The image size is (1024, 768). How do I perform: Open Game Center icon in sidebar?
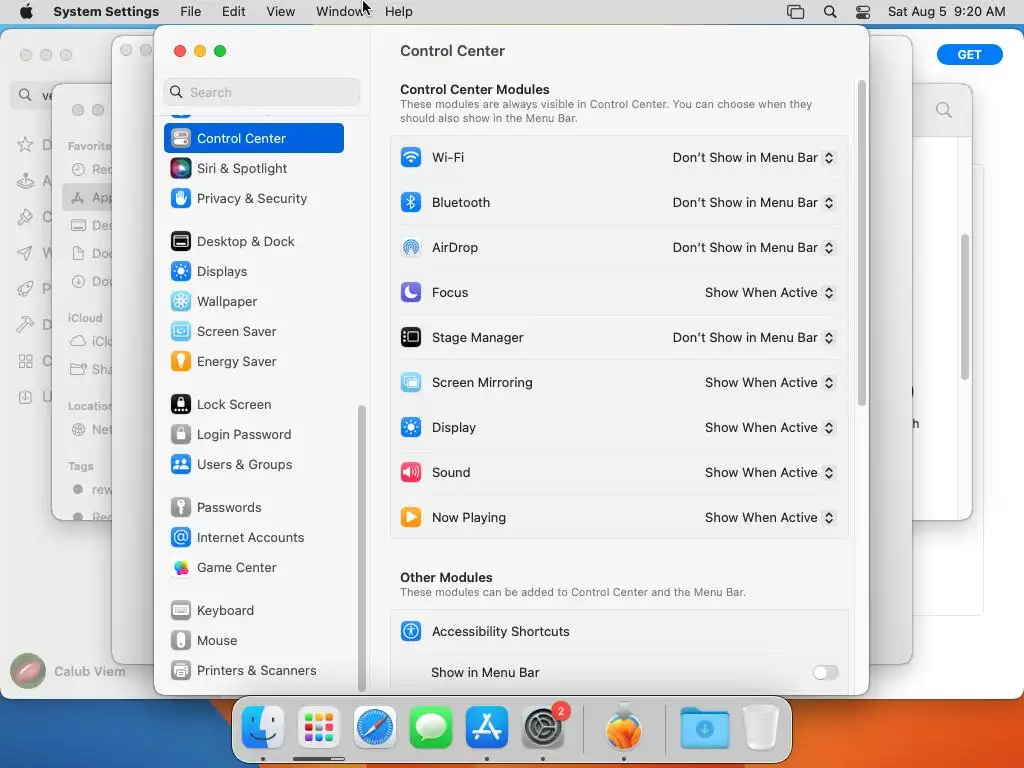pyautogui.click(x=181, y=568)
